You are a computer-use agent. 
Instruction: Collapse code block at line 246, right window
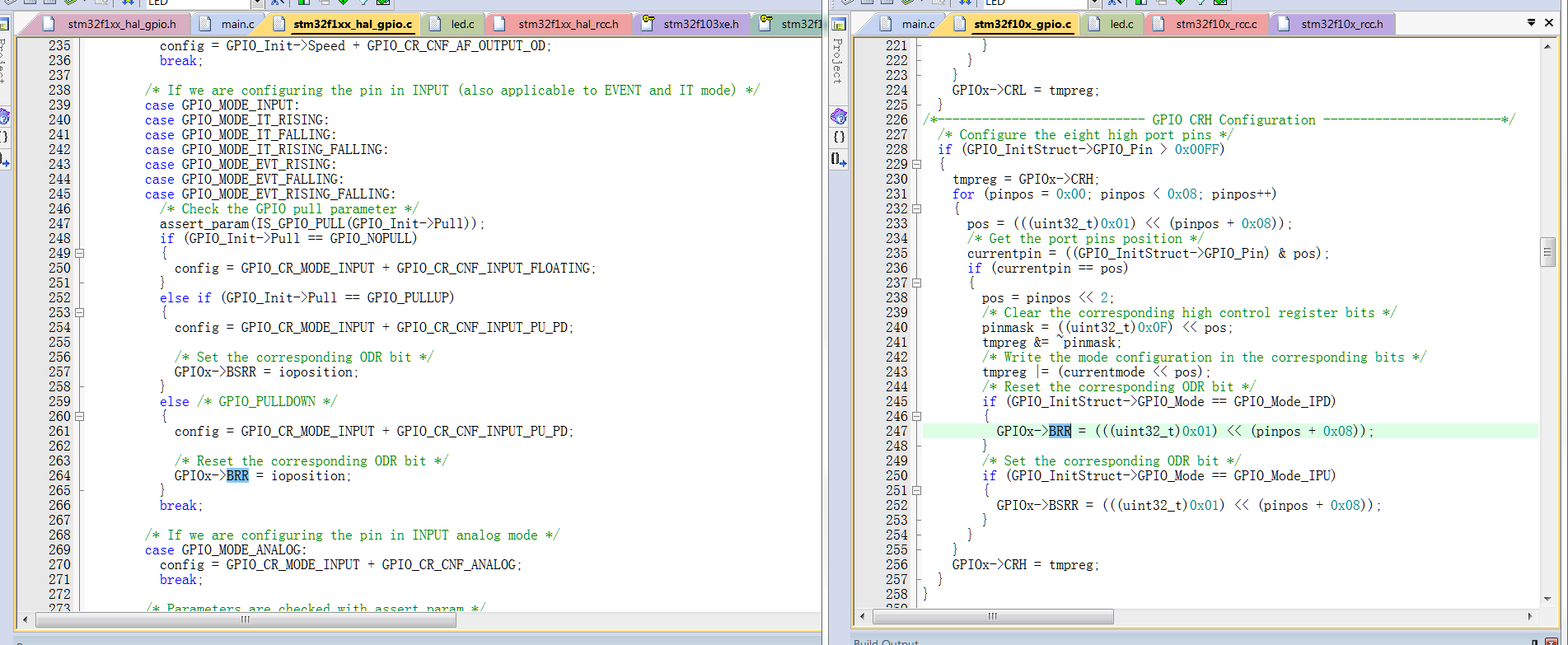[916, 417]
